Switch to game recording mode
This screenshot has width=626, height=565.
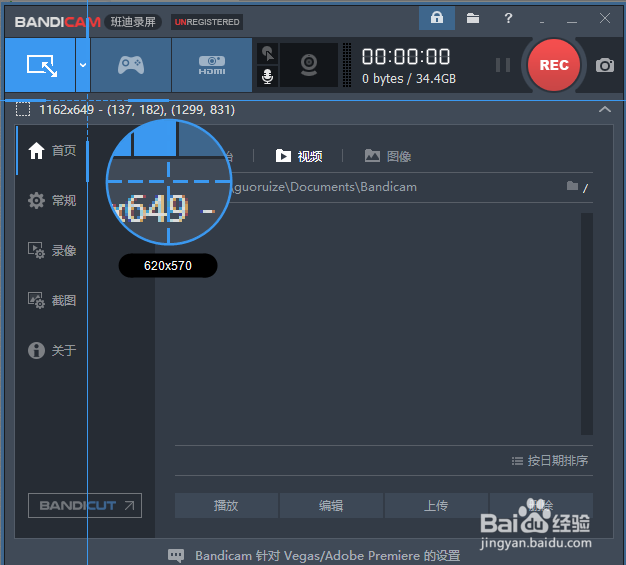click(131, 65)
